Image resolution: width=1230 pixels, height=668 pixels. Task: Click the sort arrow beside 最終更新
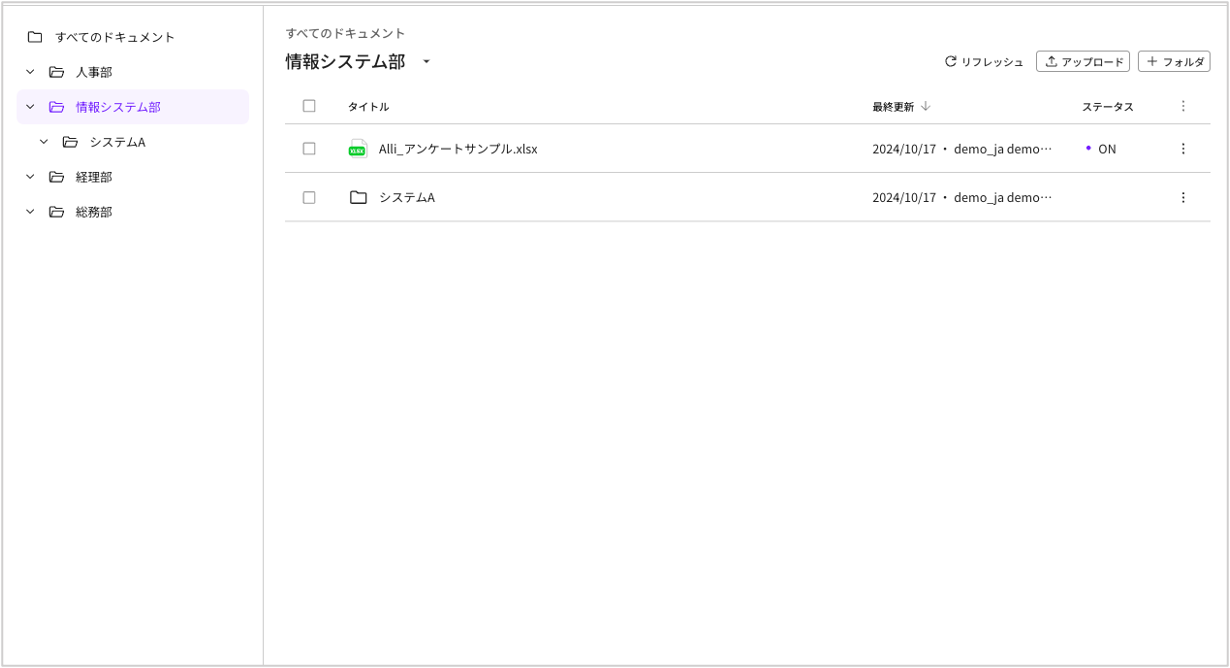(x=925, y=106)
